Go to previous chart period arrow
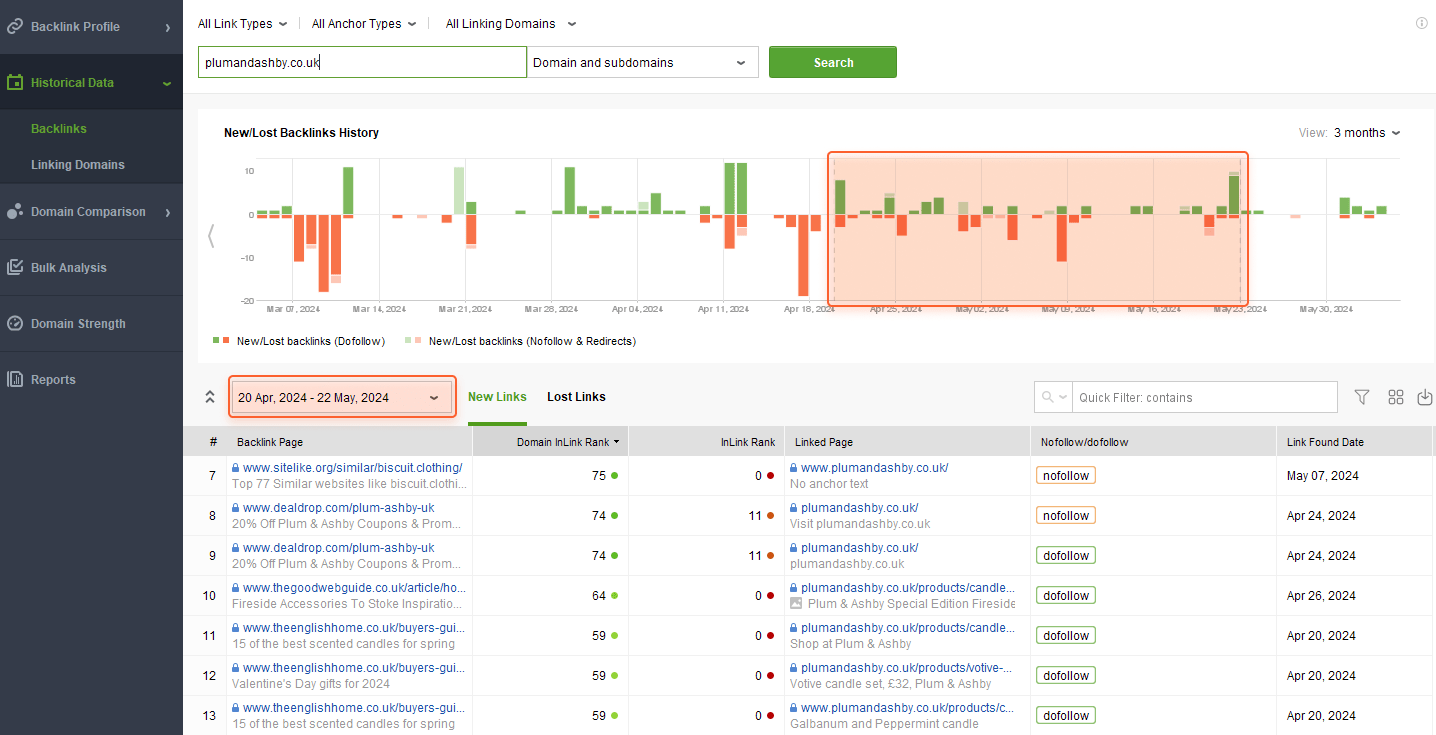Image resolution: width=1436 pixels, height=735 pixels. [211, 236]
